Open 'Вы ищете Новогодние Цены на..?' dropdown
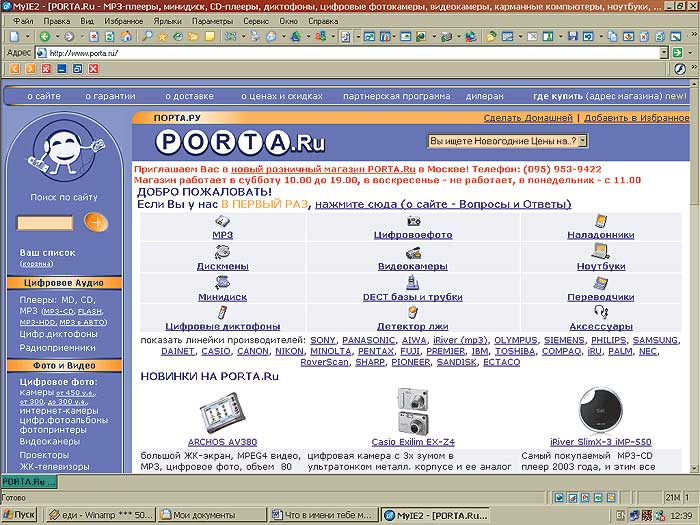This screenshot has height=525, width=700. pos(507,141)
